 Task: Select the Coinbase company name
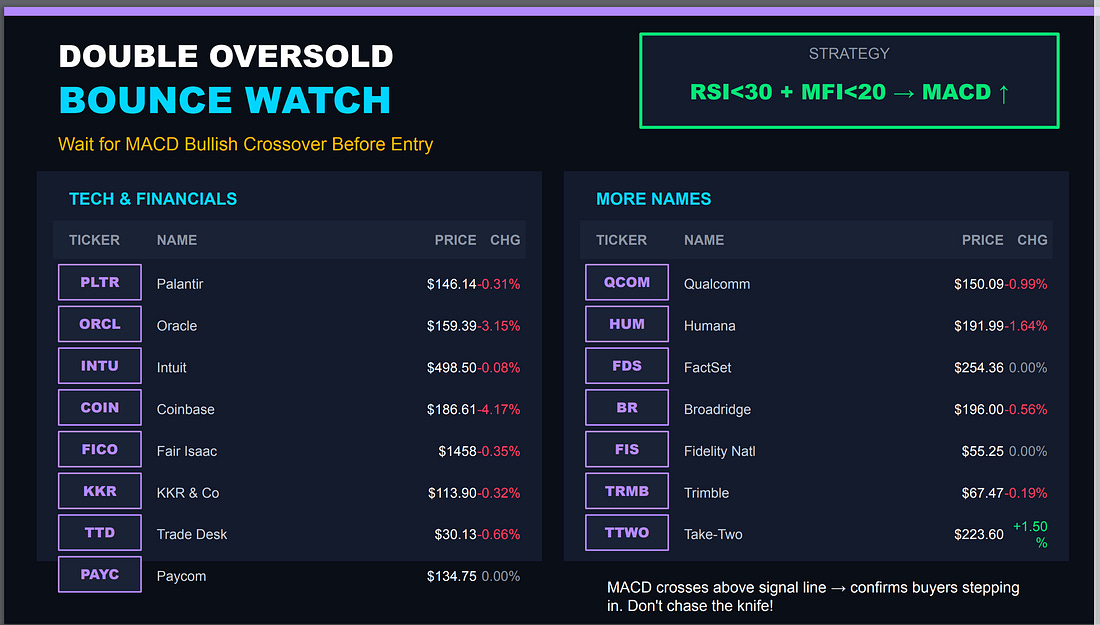(x=185, y=409)
